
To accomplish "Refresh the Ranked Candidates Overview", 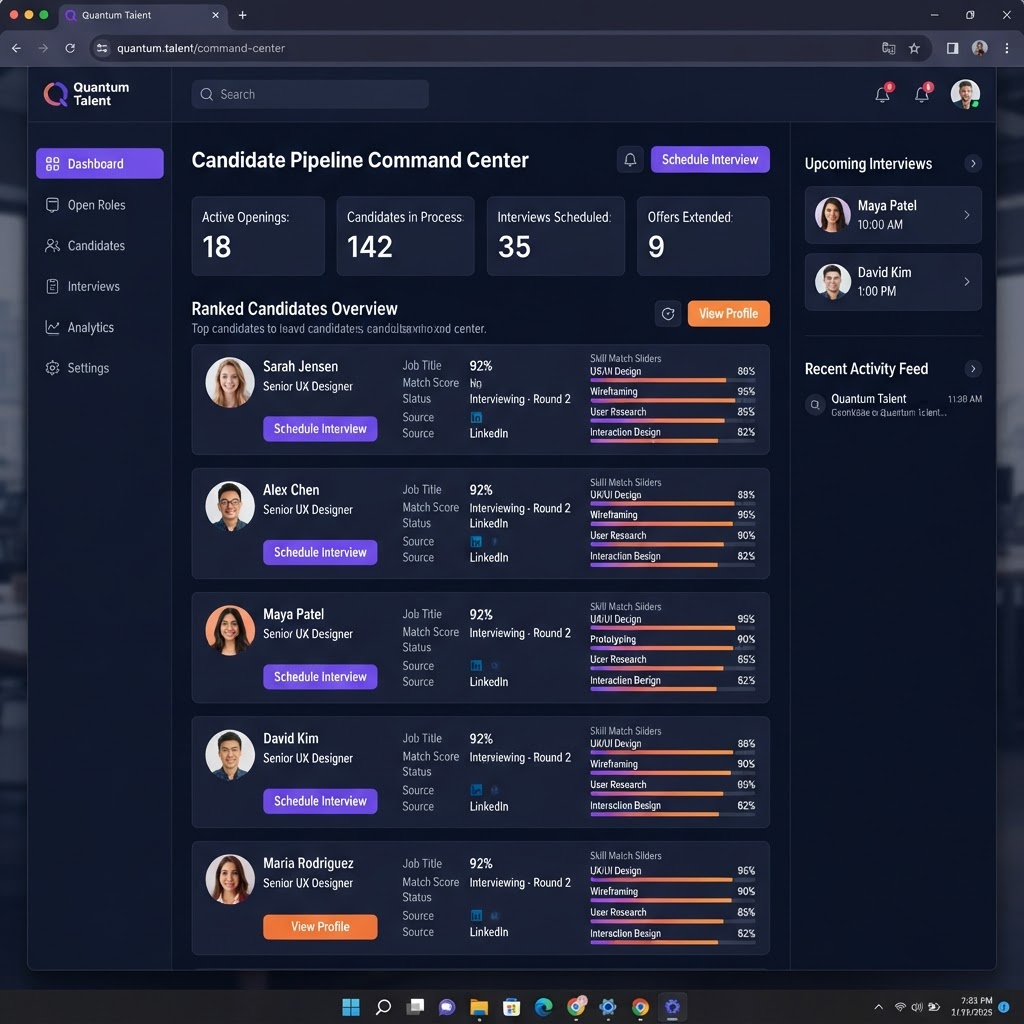I will point(667,313).
